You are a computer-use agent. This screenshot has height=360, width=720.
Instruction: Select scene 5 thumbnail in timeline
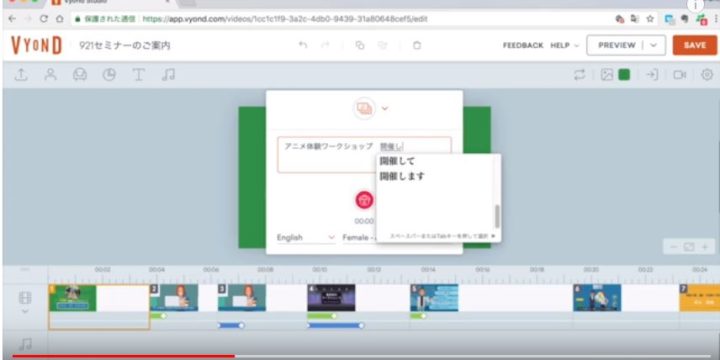[x=434, y=298]
